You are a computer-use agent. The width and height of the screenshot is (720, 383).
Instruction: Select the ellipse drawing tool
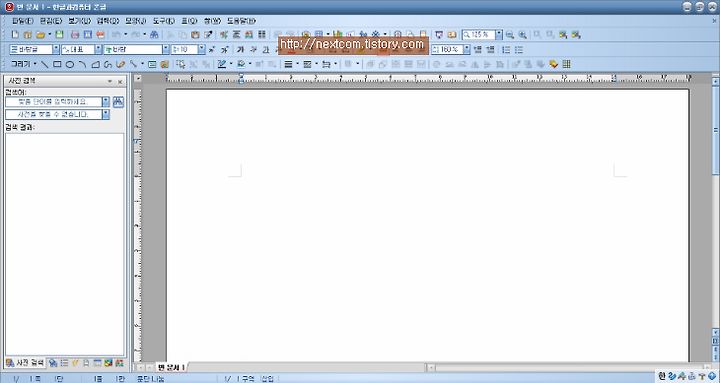pyautogui.click(x=70, y=64)
